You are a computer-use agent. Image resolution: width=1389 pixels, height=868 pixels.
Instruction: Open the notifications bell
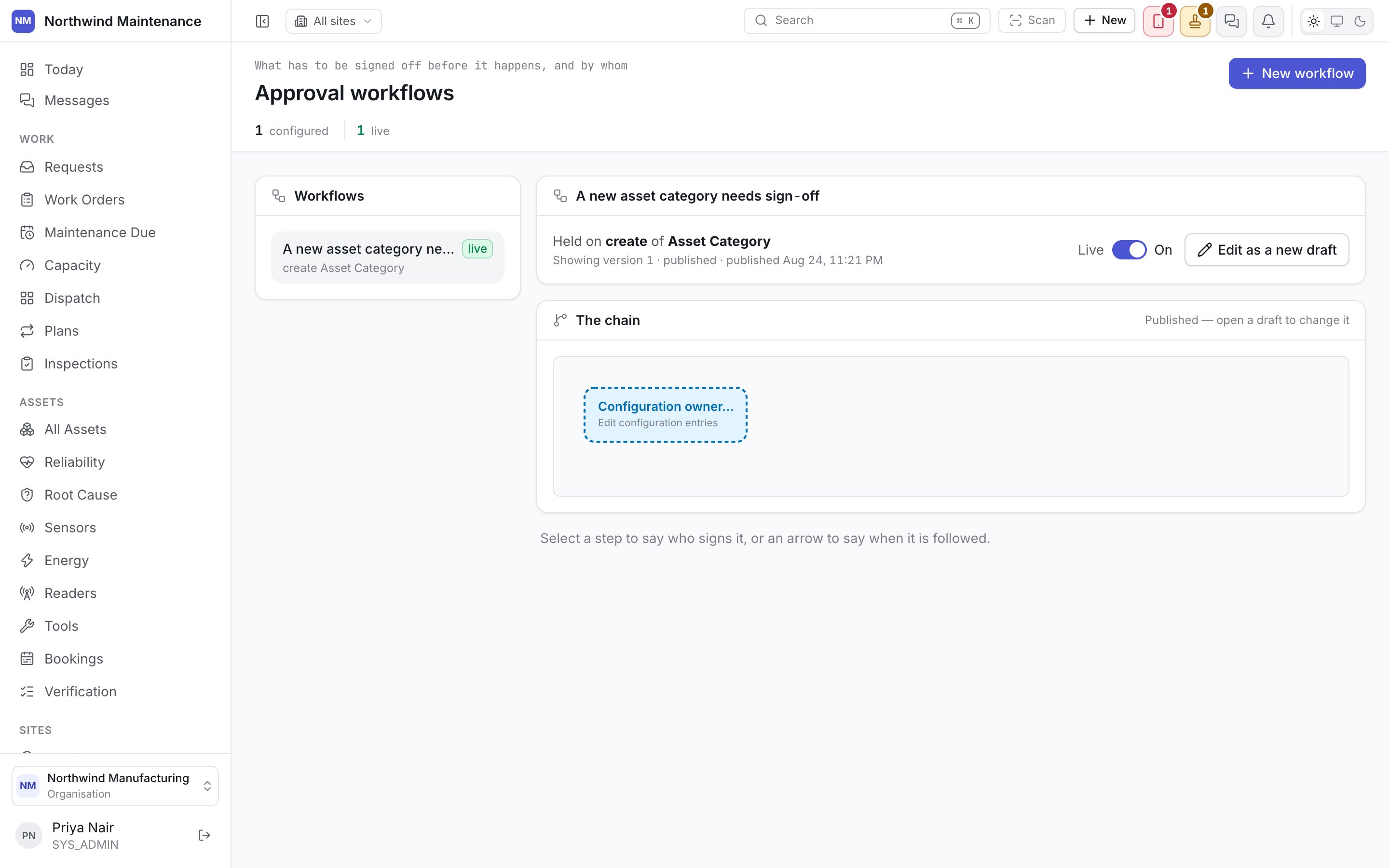coord(1268,22)
